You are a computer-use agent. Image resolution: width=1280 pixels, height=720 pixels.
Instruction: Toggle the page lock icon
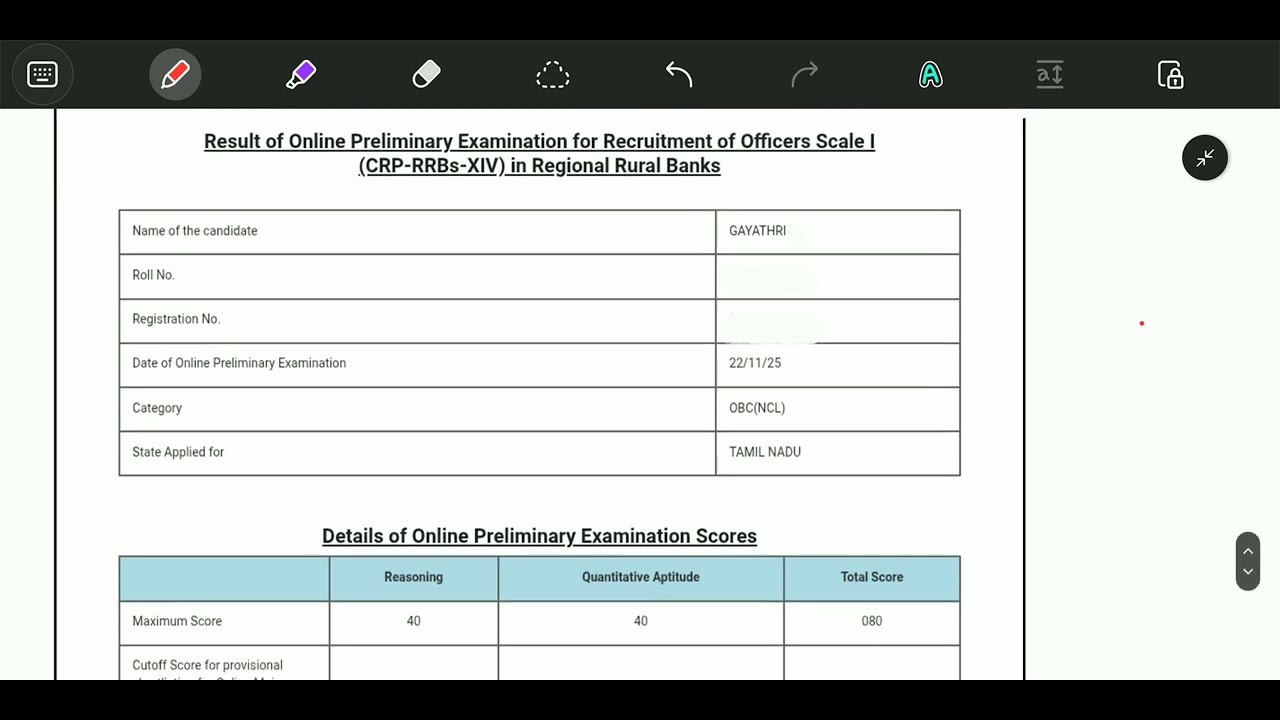[x=1171, y=75]
